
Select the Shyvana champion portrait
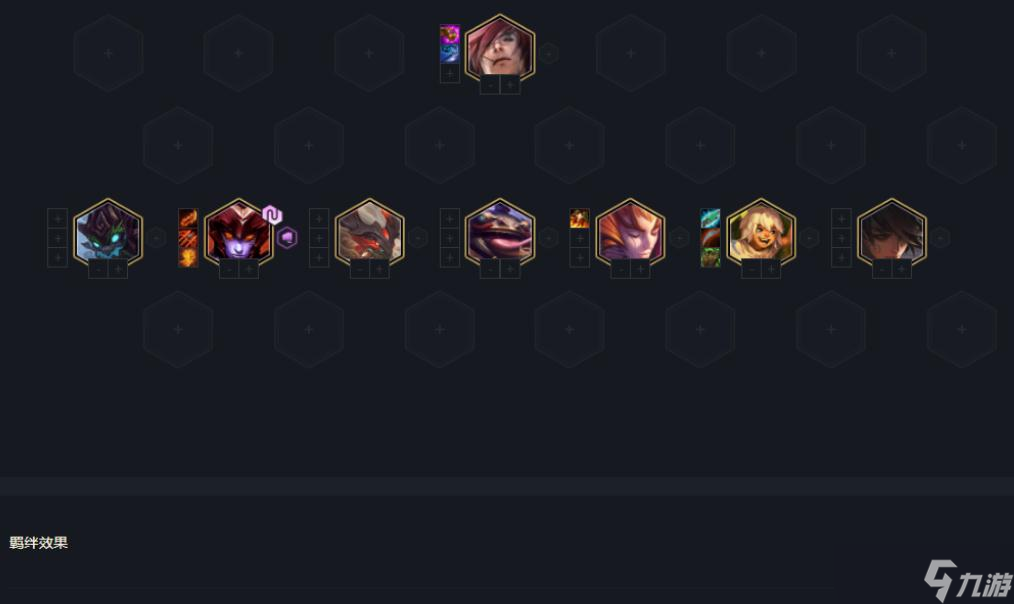tap(239, 233)
